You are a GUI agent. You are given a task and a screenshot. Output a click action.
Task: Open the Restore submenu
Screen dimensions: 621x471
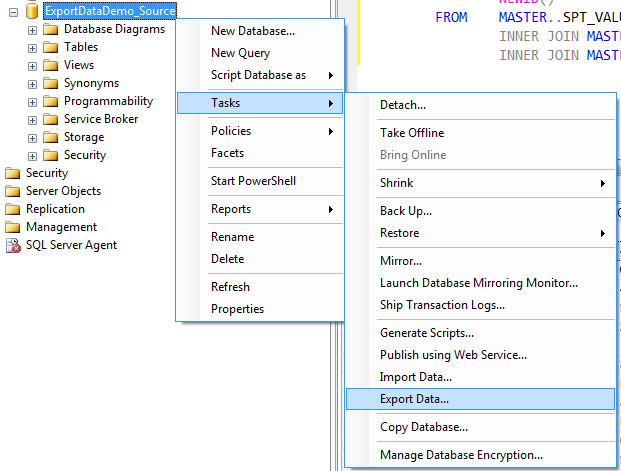[x=400, y=233]
